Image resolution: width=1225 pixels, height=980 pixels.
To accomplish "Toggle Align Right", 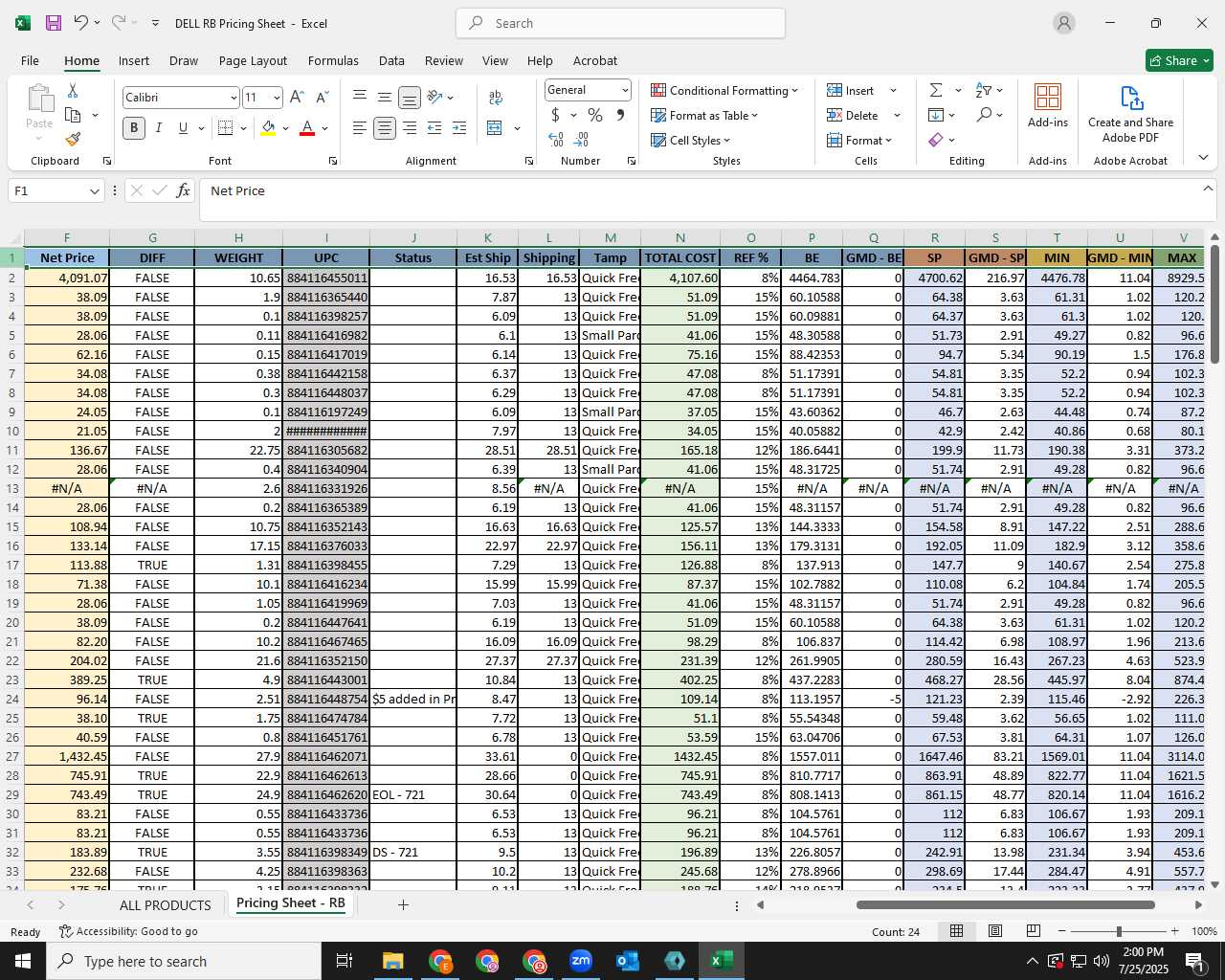I will [x=410, y=128].
